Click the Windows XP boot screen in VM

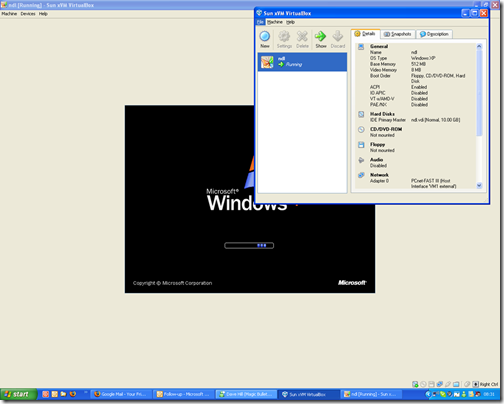click(x=250, y=199)
